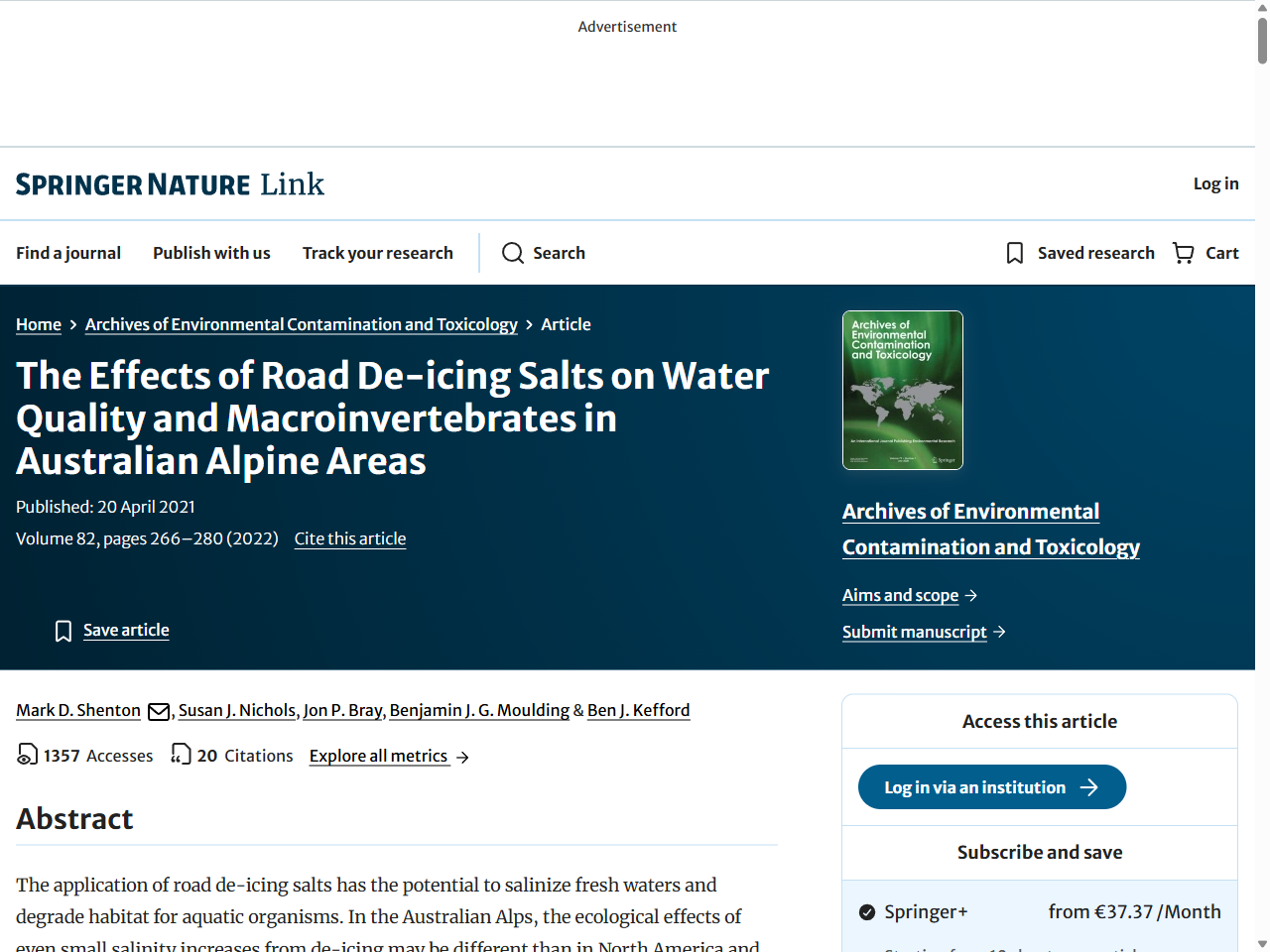Click the envelope icon after Mark D. Shenton
This screenshot has width=1270, height=952.
pos(159,711)
